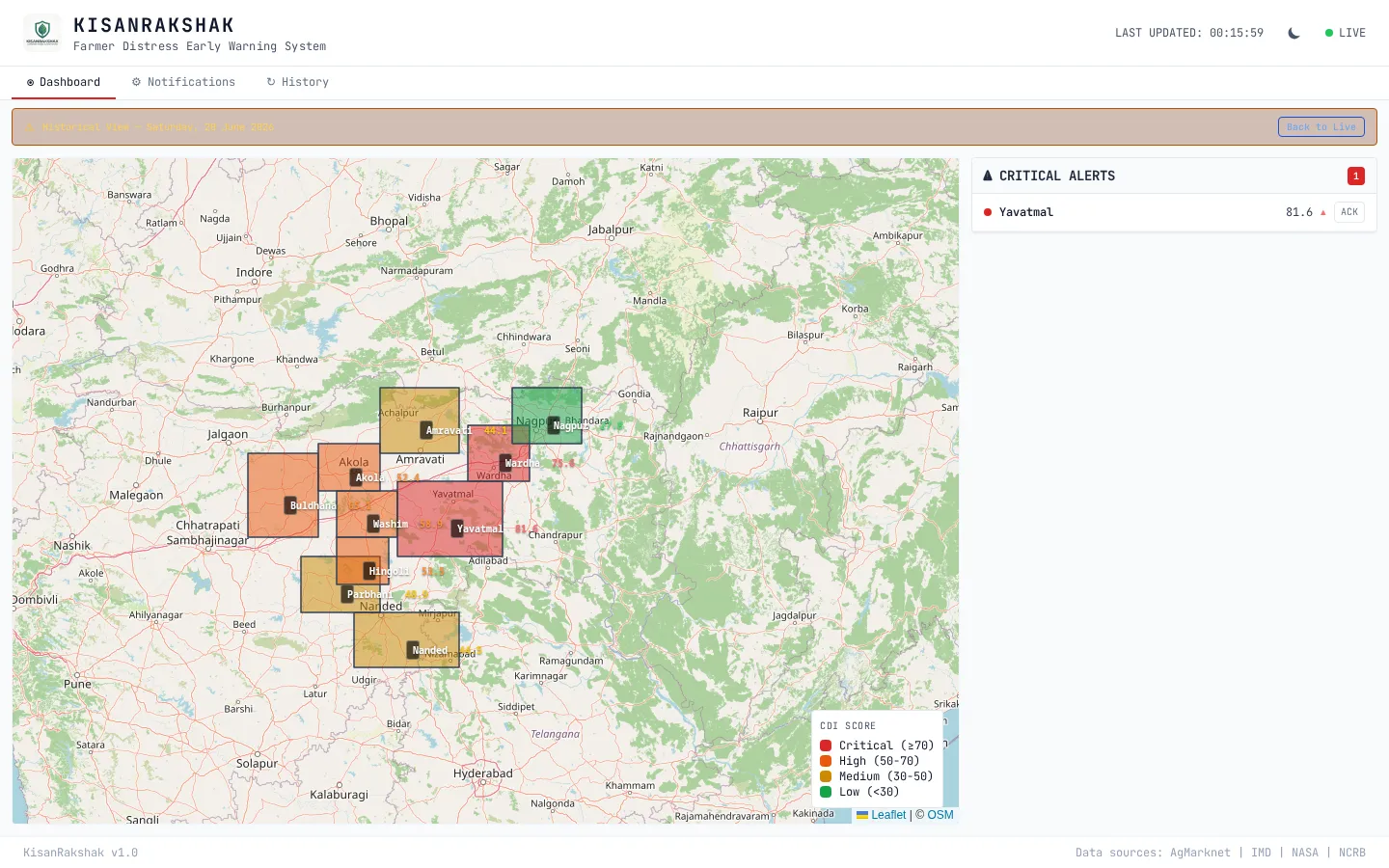Click the Wardha district map marker
This screenshot has width=1389, height=868.
pos(505,463)
